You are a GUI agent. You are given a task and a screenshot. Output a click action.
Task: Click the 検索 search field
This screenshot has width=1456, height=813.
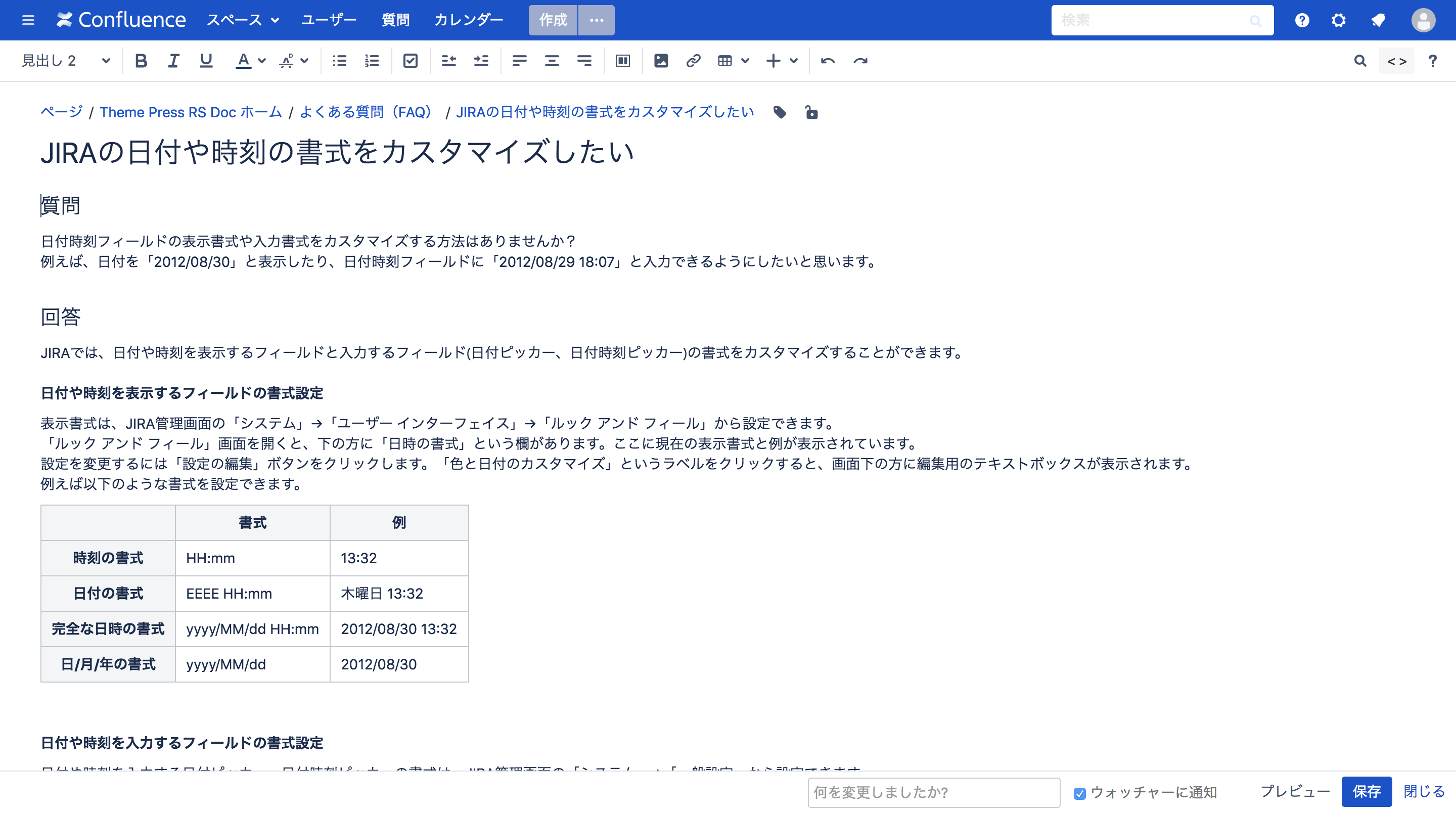(x=1162, y=20)
